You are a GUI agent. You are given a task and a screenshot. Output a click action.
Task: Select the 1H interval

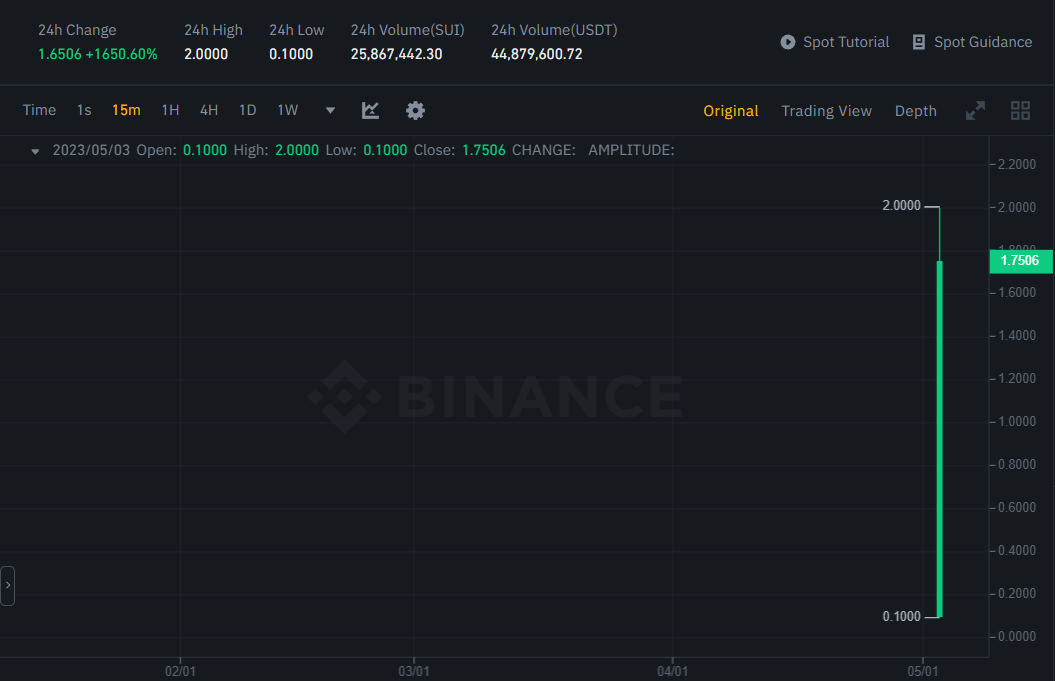tap(170, 110)
